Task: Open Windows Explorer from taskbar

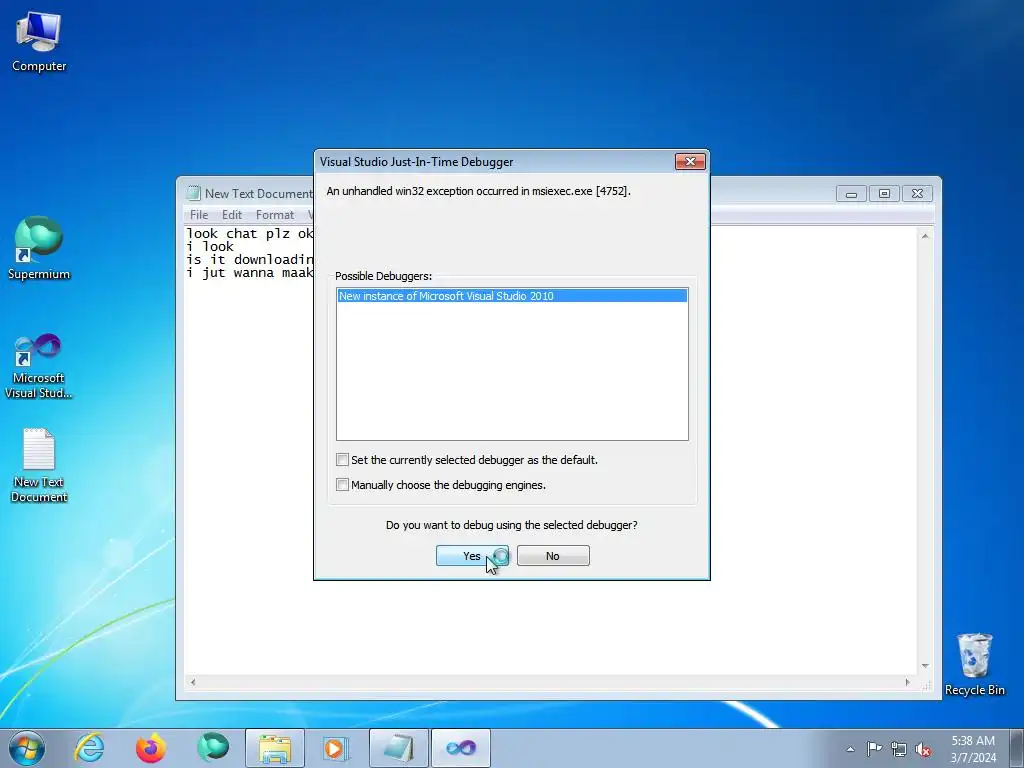Action: (275, 748)
